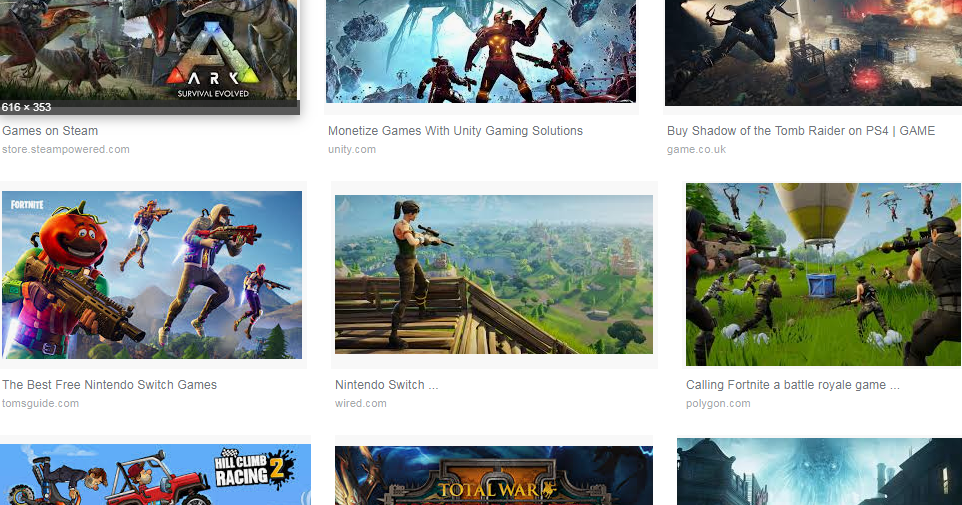Viewport: 962px width, 505px height.
Task: Open the blue glowing creature street image
Action: pos(819,471)
